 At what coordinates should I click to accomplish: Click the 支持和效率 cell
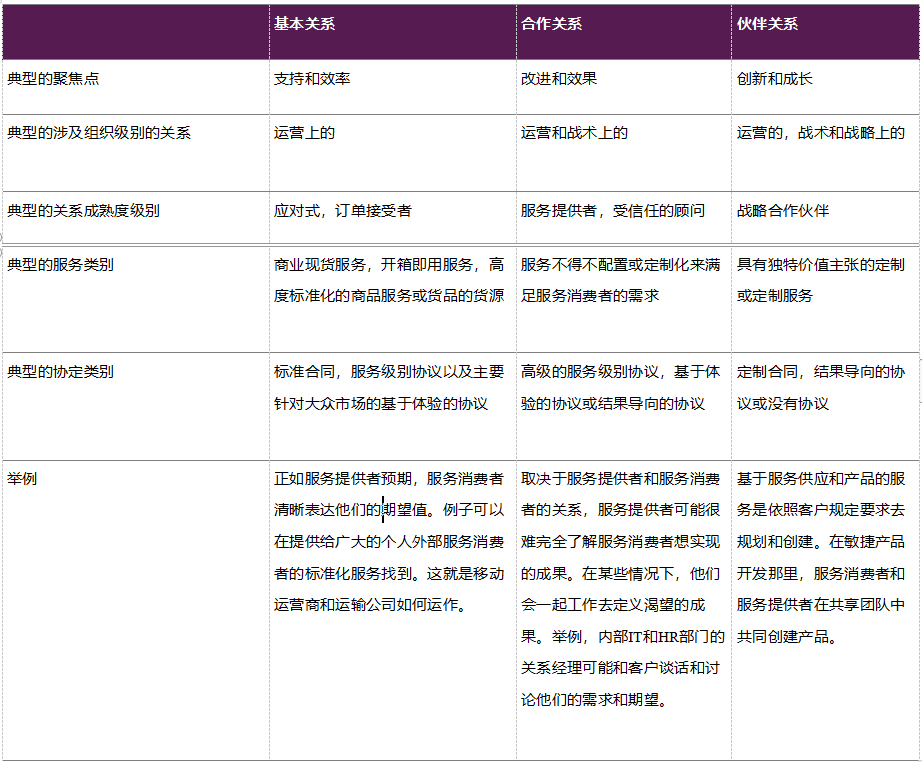[312, 78]
